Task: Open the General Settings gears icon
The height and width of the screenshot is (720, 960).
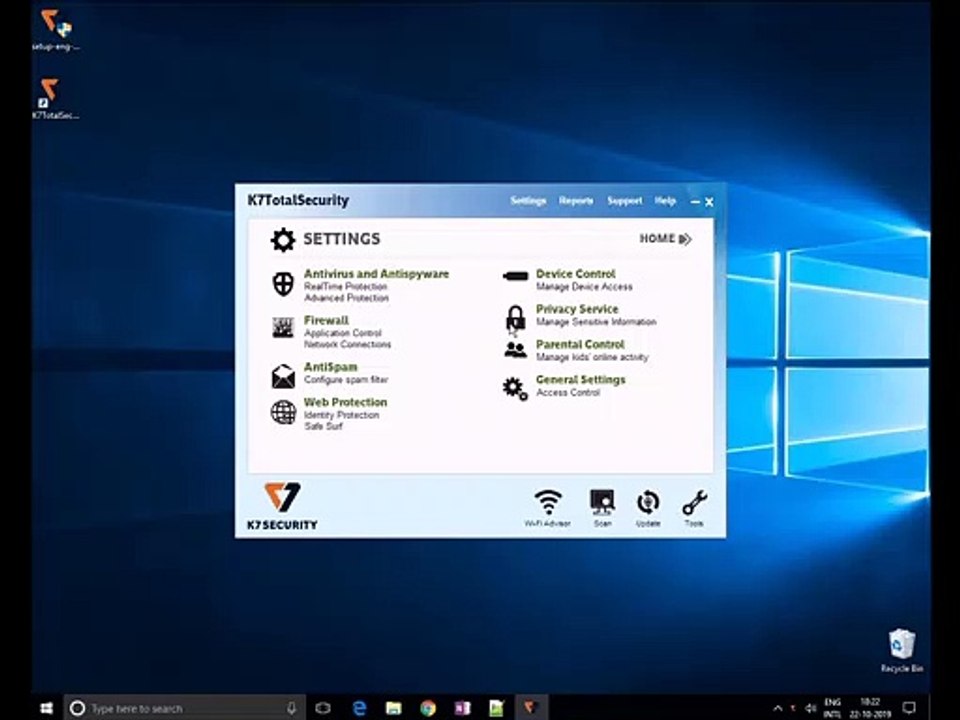Action: [x=515, y=389]
